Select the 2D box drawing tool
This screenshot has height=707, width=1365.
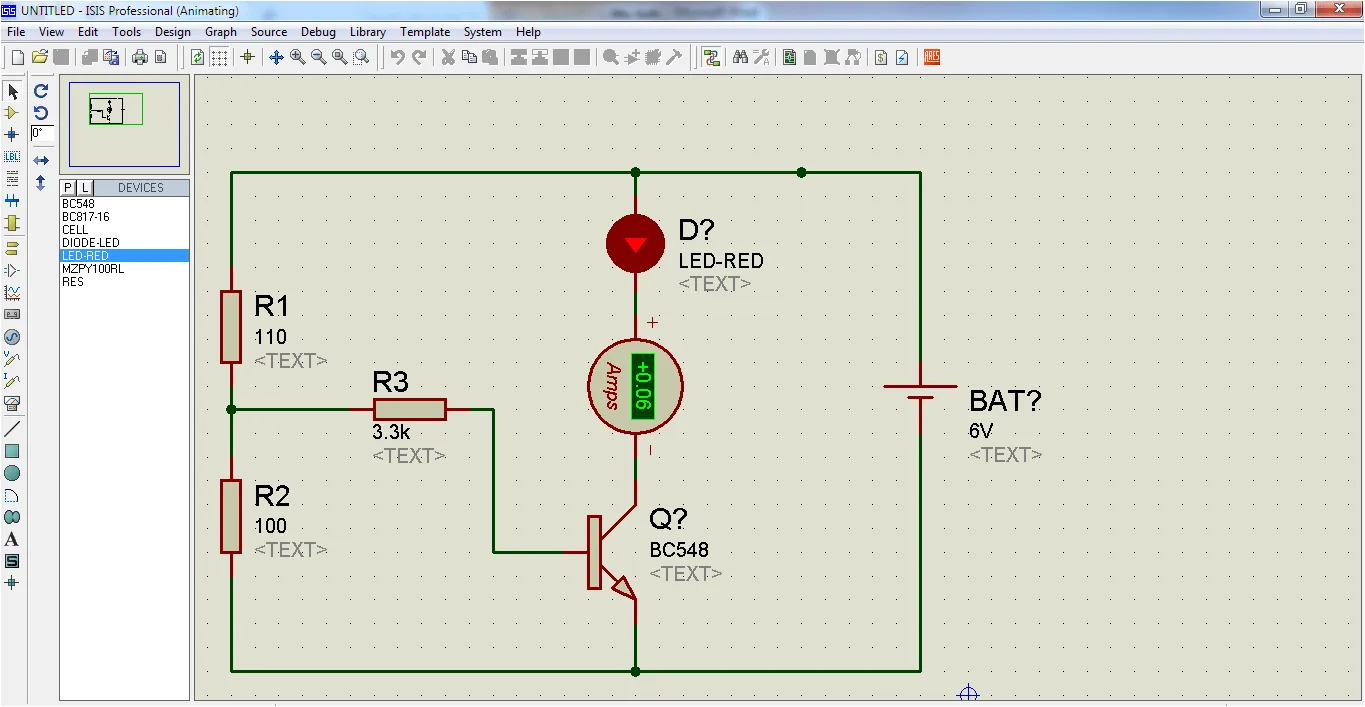tap(12, 451)
